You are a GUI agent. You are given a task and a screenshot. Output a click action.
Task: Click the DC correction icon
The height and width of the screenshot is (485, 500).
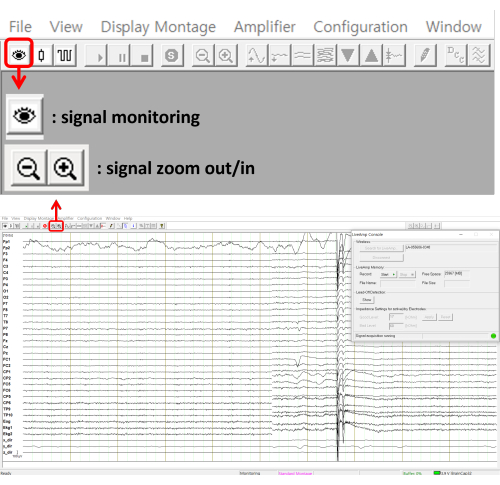pyautogui.click(x=455, y=55)
